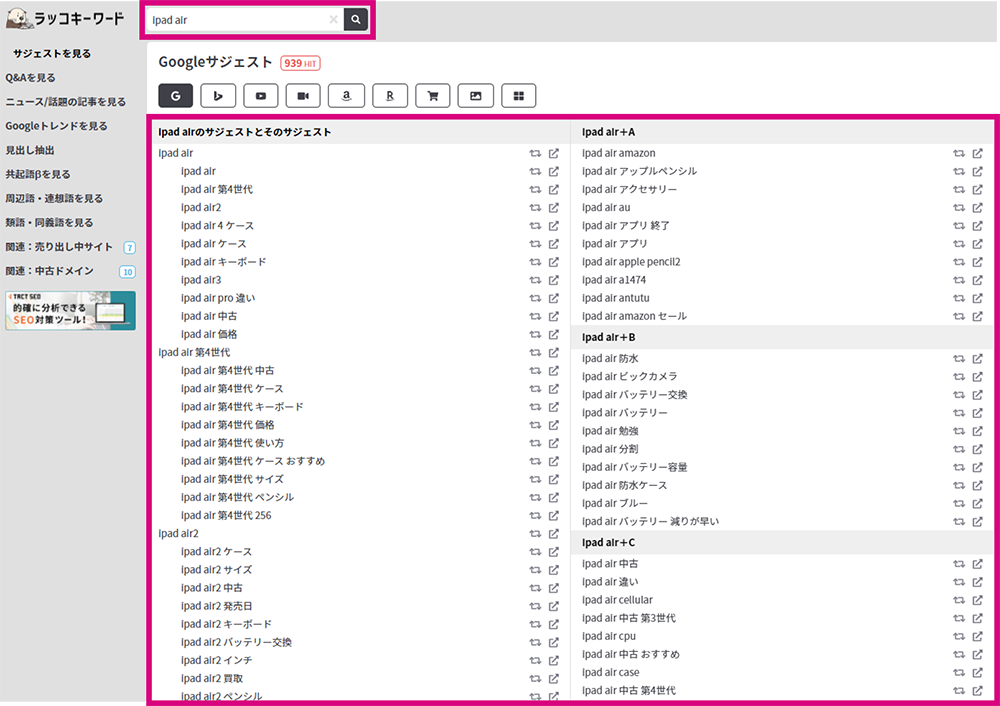The width and height of the screenshot is (1000, 706).
Task: Click the search magnifier button
Action: [x=356, y=20]
